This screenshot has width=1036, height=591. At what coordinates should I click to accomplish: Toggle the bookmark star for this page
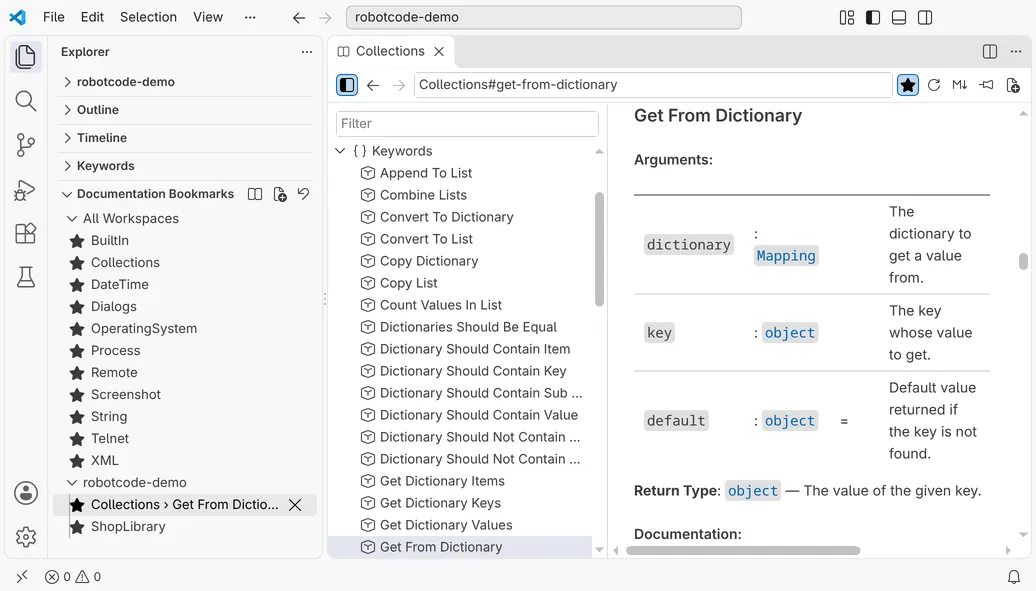(x=908, y=85)
